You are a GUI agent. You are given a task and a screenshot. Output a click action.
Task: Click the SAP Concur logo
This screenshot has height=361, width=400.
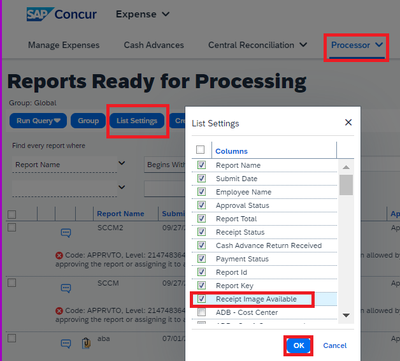click(x=62, y=14)
